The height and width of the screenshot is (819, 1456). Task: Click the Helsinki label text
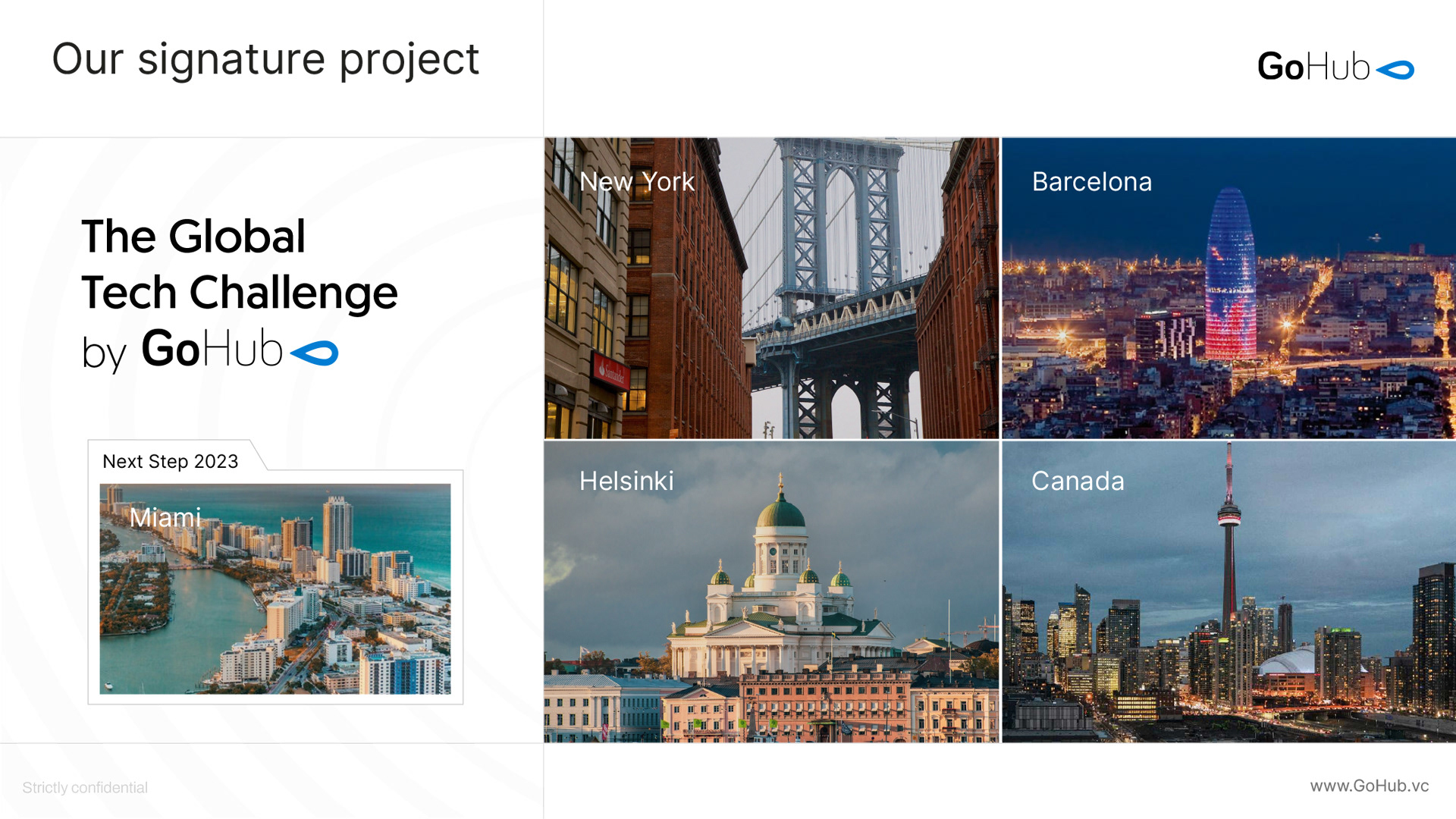(x=626, y=481)
